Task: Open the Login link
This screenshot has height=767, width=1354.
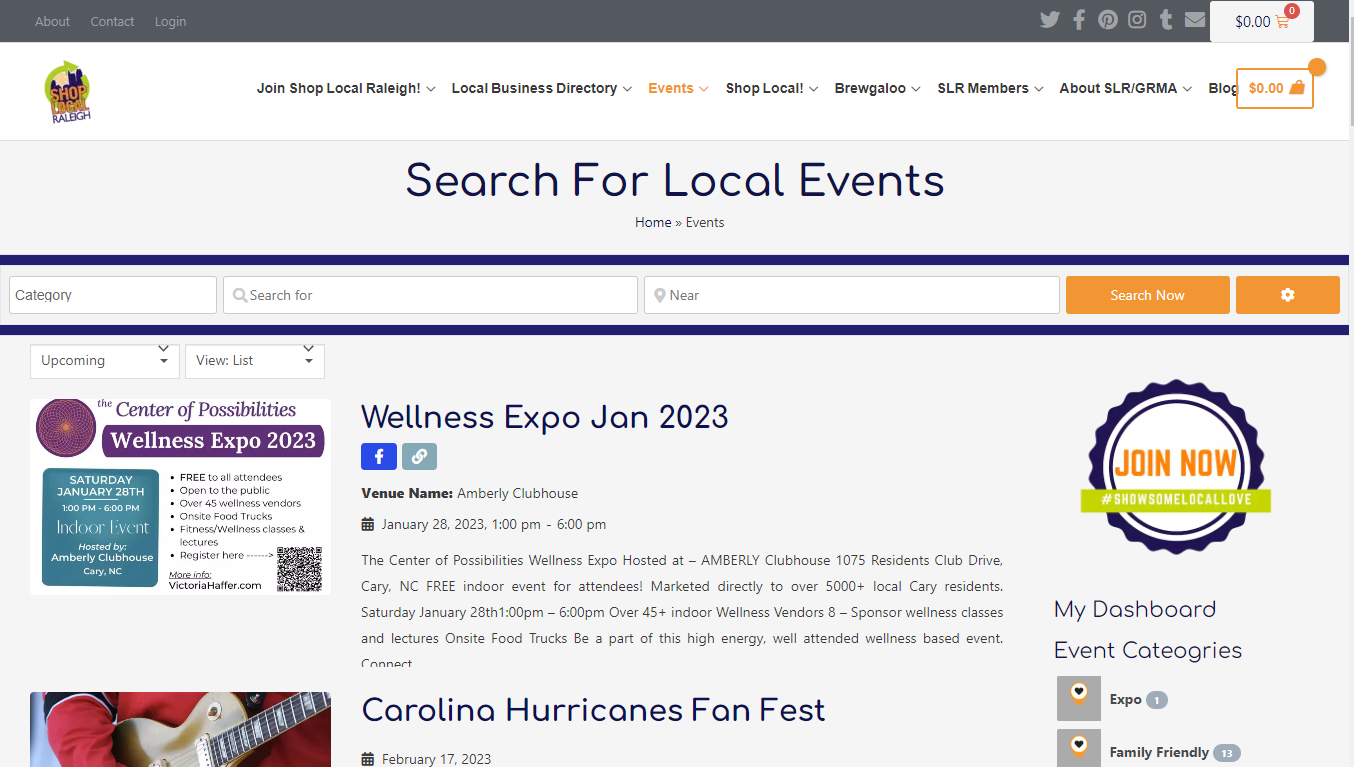Action: (x=170, y=21)
